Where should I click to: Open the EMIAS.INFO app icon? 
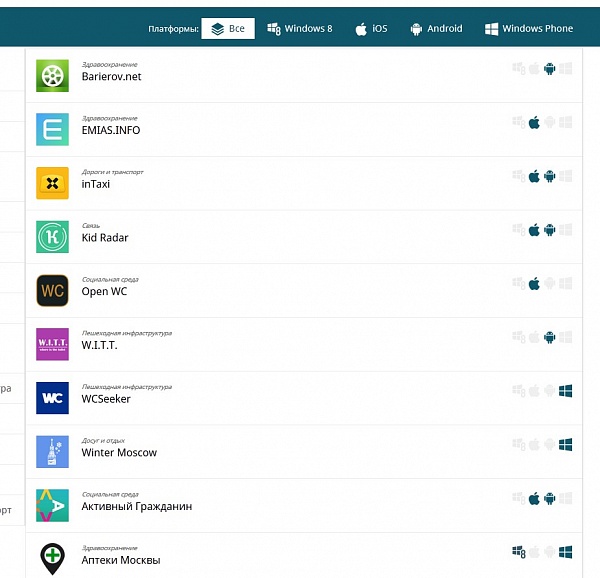(x=52, y=129)
